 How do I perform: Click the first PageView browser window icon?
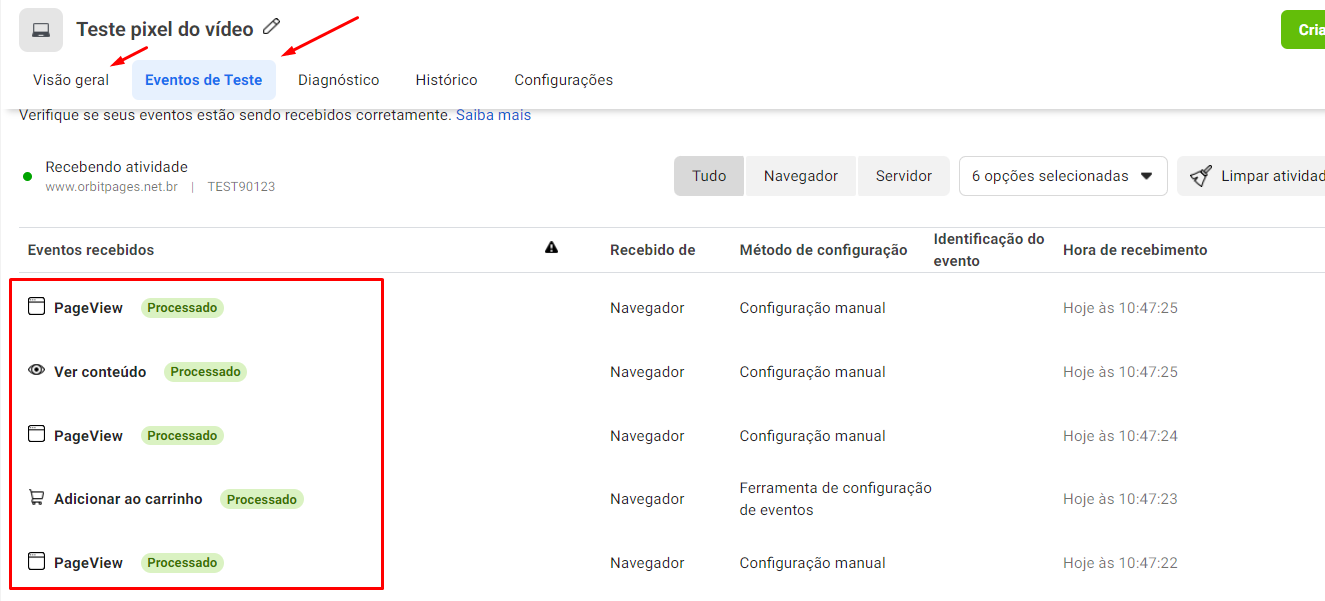click(x=37, y=307)
